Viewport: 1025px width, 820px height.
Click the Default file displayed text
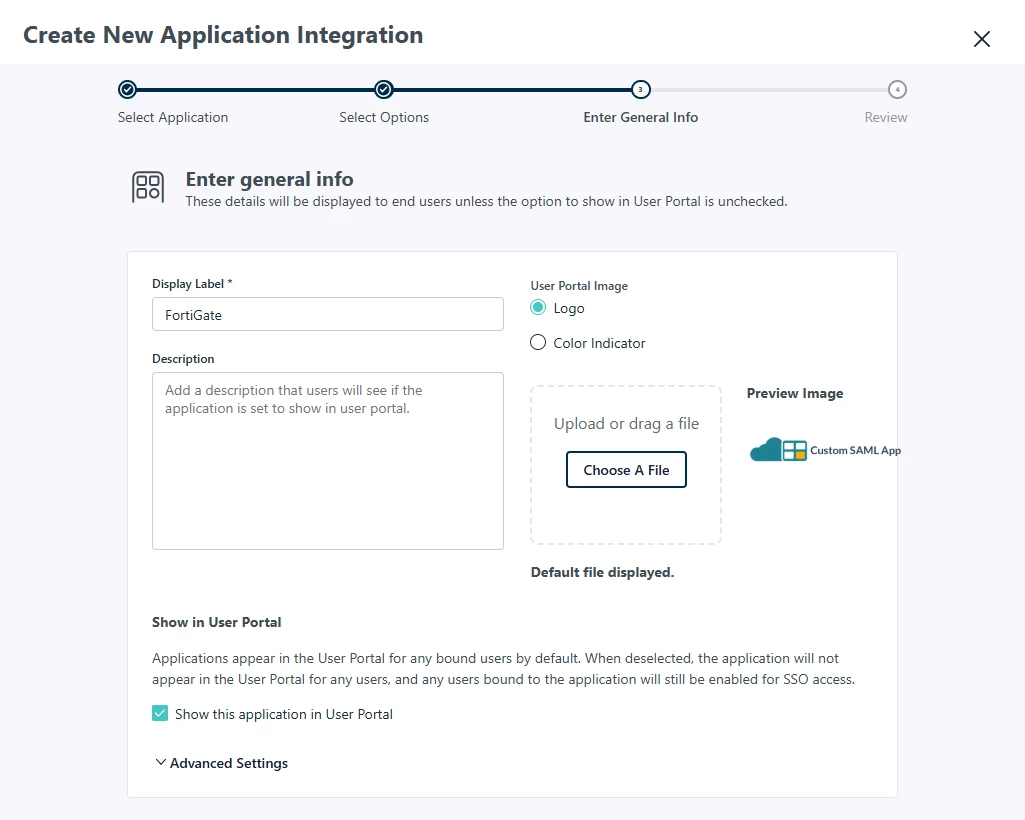pyautogui.click(x=602, y=572)
